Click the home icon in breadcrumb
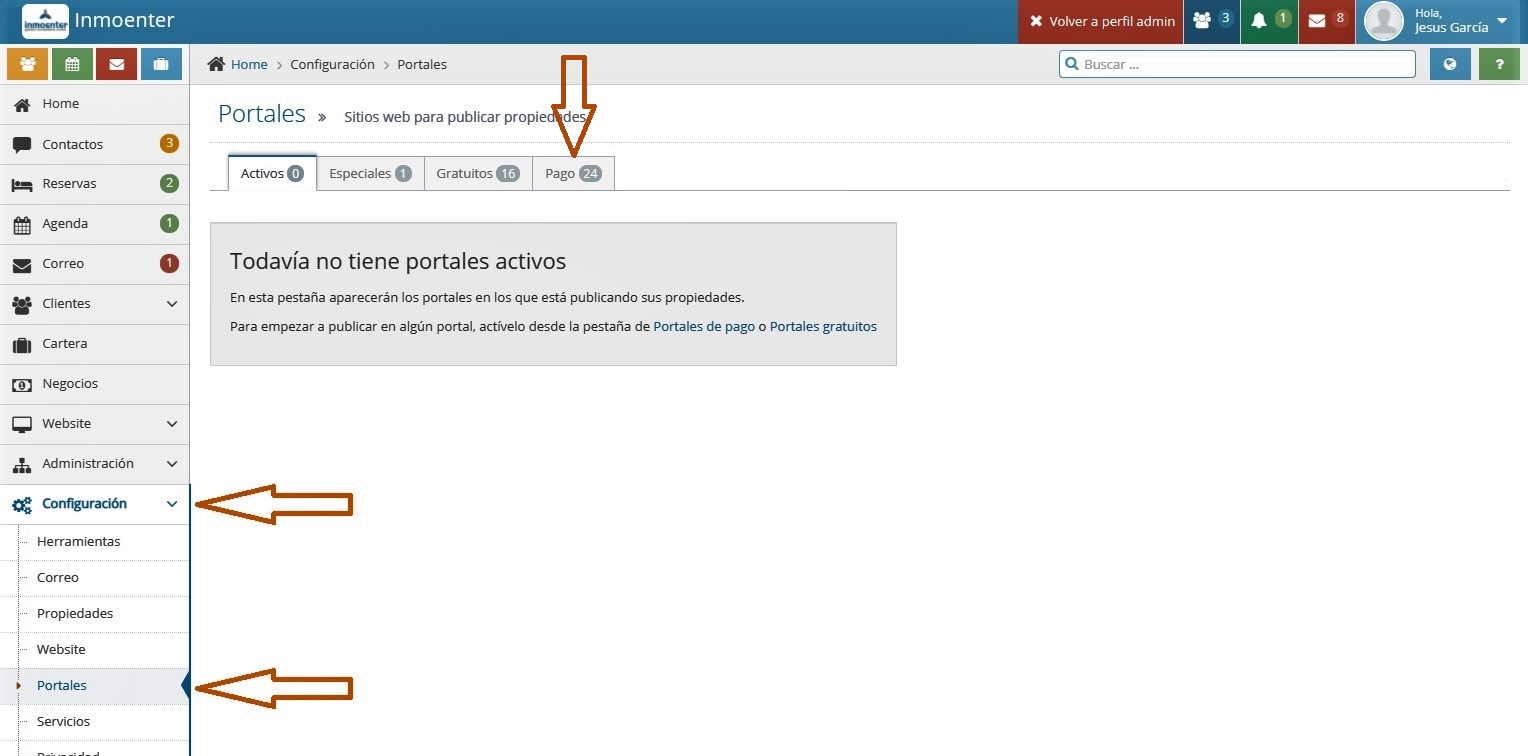 pos(216,64)
